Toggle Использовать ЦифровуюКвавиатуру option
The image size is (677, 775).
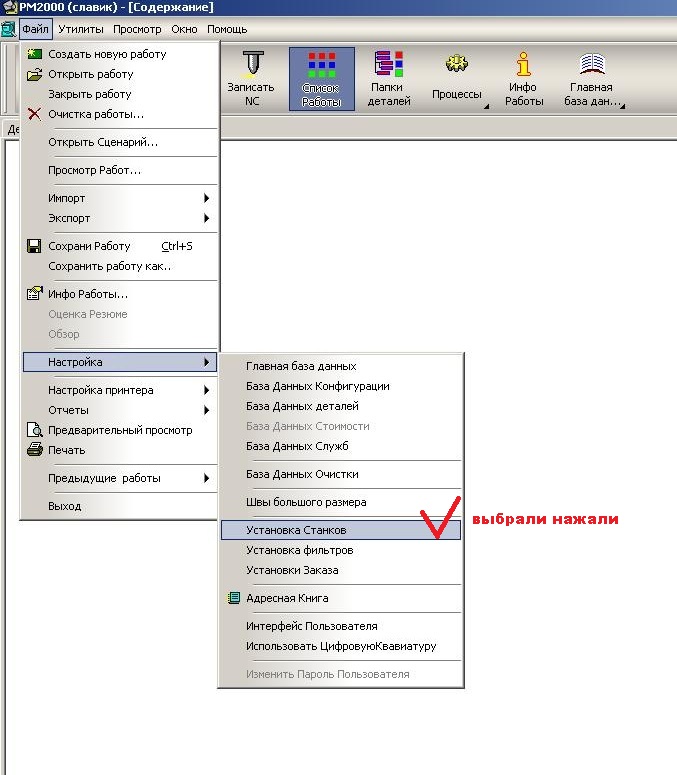[340, 646]
